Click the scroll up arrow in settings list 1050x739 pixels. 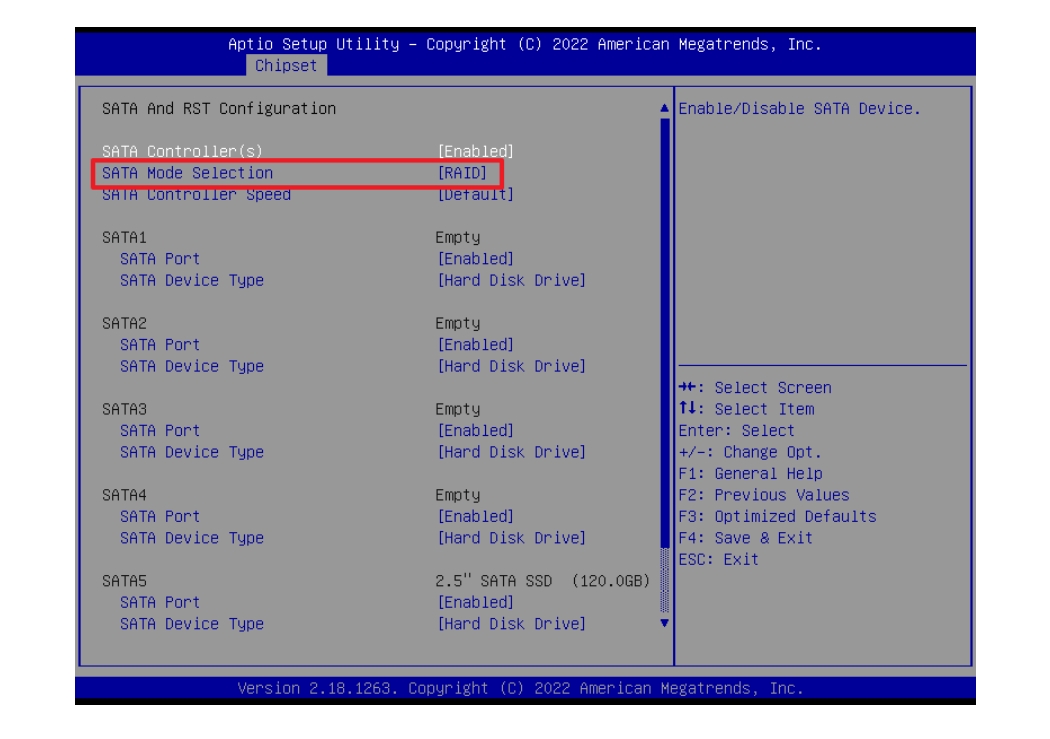point(662,108)
